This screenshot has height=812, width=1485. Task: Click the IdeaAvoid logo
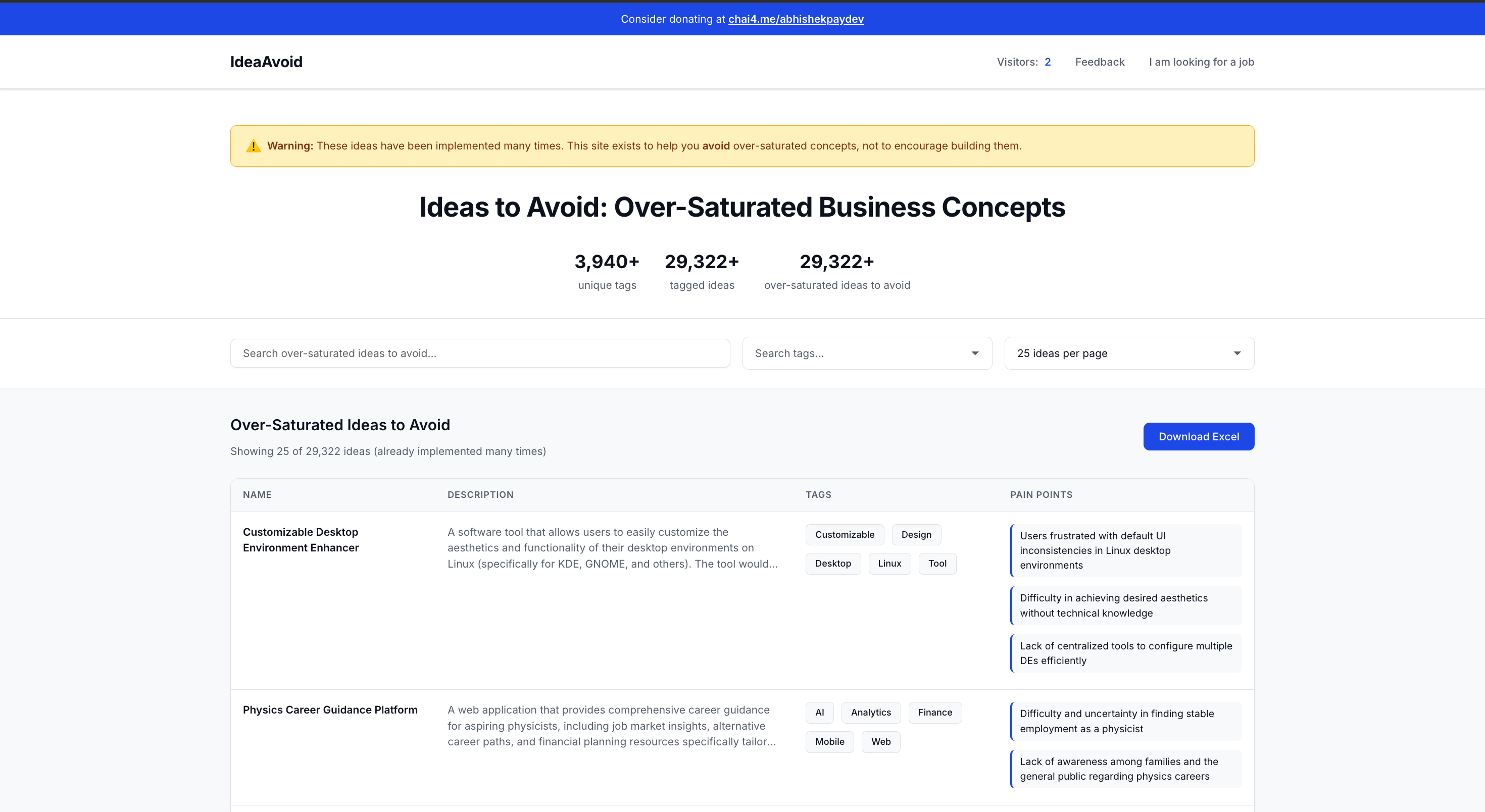click(266, 62)
